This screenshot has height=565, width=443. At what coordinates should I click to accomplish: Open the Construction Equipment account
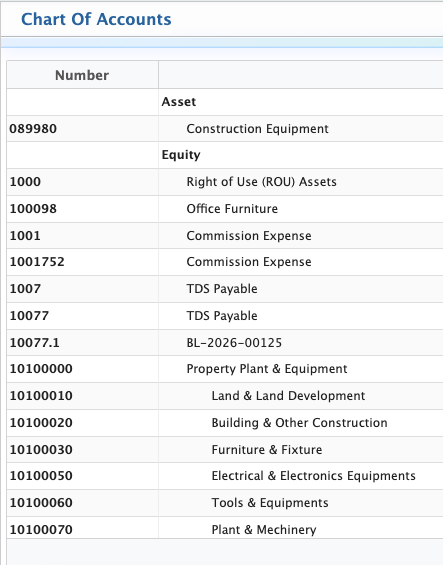[257, 129]
